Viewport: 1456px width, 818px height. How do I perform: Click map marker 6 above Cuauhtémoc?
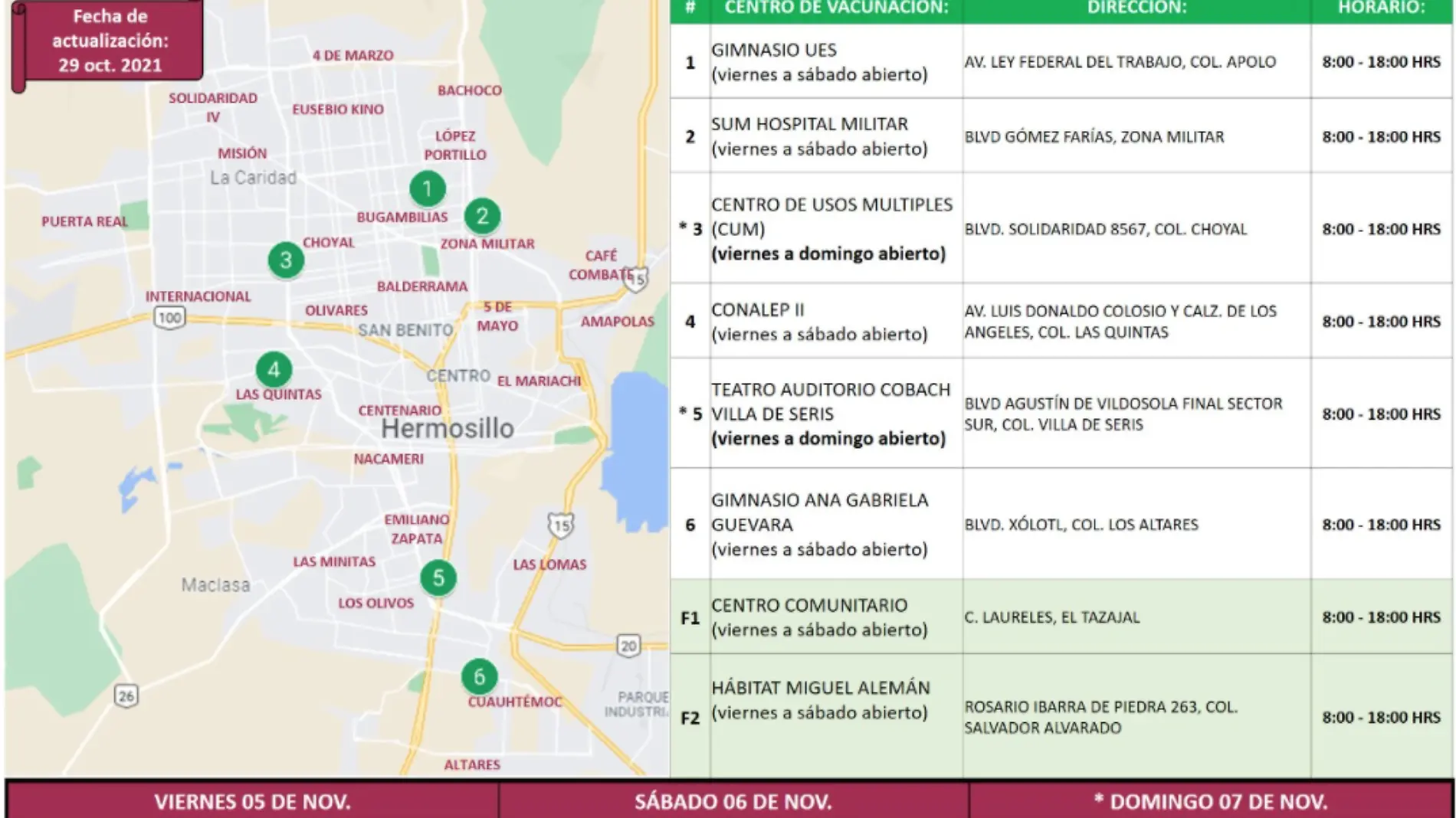coord(479,676)
